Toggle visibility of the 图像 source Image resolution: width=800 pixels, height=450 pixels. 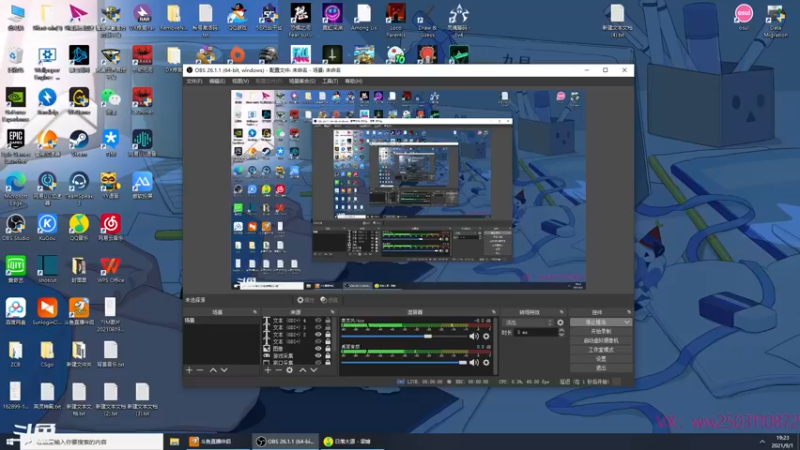click(318, 348)
